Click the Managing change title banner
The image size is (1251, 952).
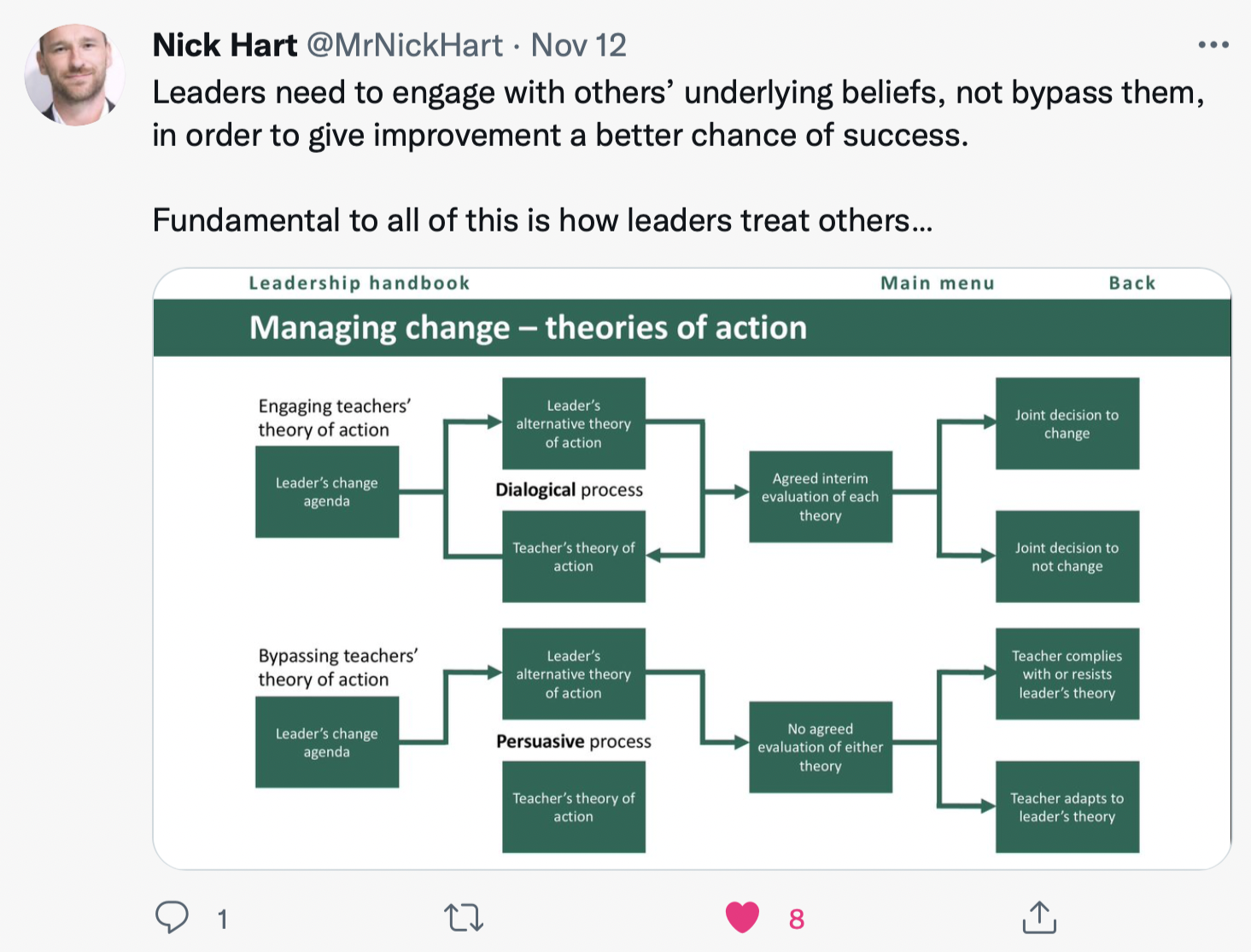click(x=528, y=328)
